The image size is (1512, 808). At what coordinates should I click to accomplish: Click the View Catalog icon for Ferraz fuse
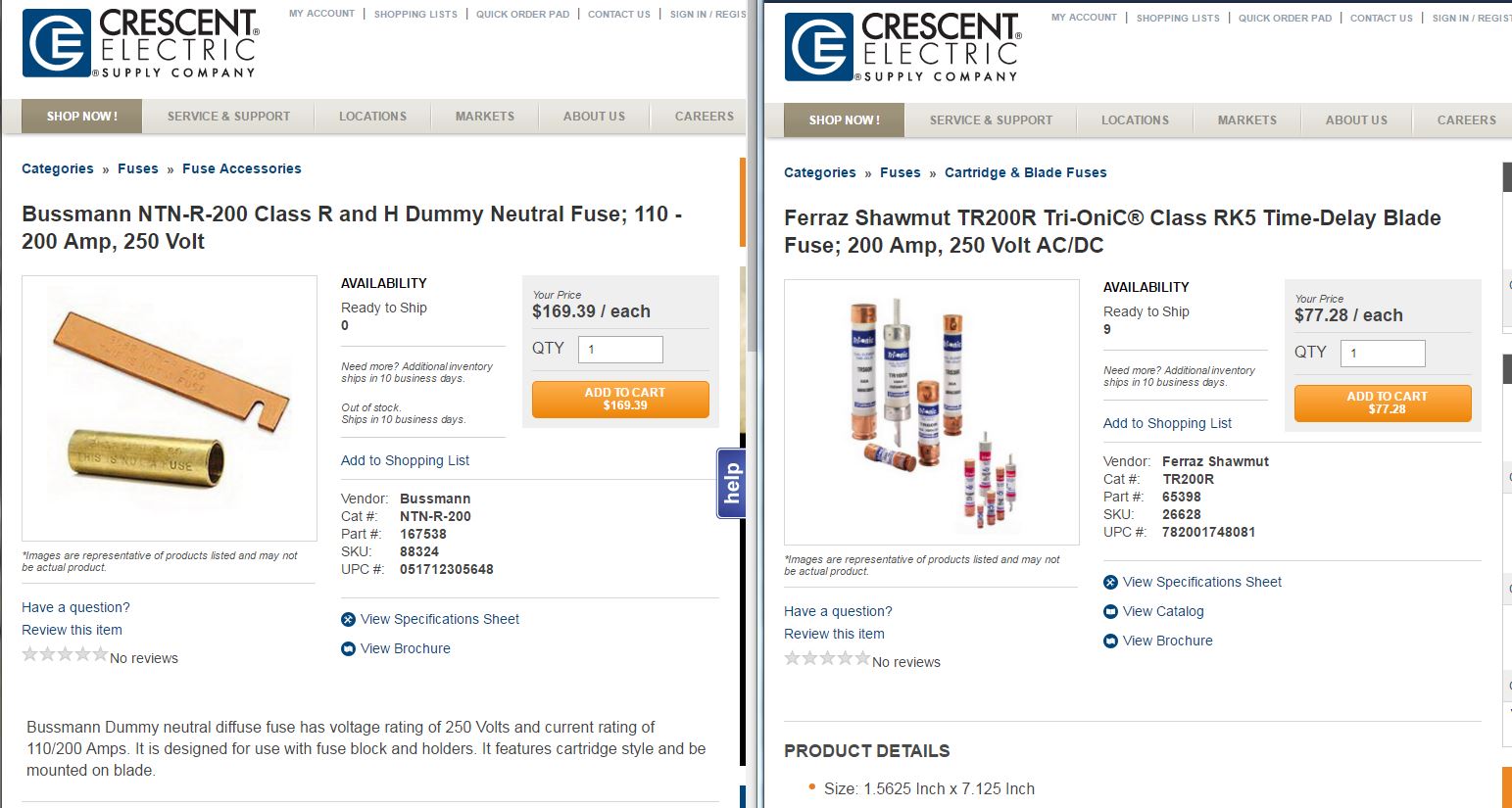point(1110,611)
